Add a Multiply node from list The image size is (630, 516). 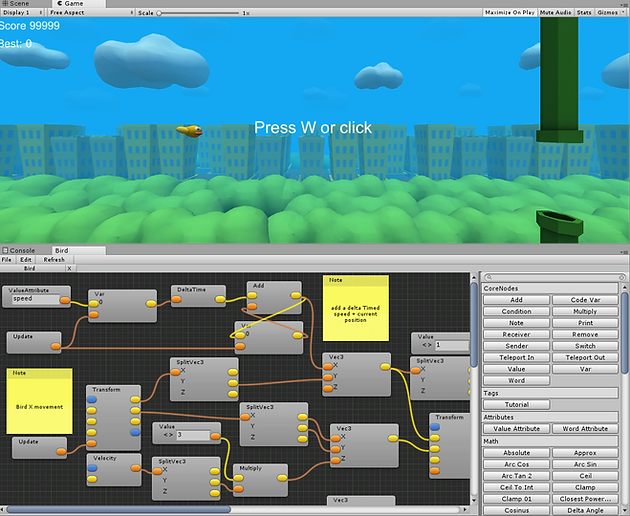pos(585,311)
